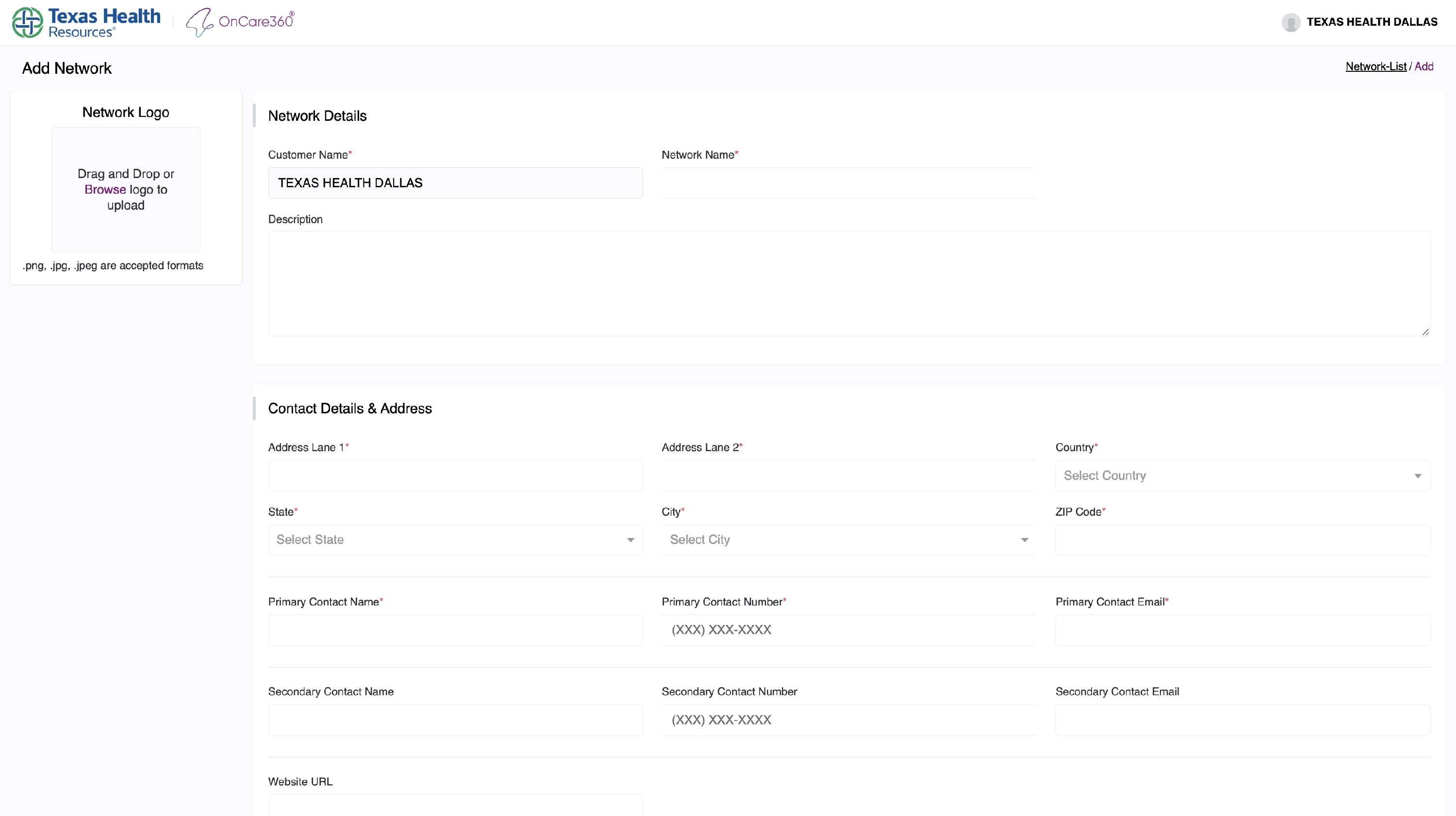Click the user avatar icon
This screenshot has width=1456, height=816.
pos(1291,22)
